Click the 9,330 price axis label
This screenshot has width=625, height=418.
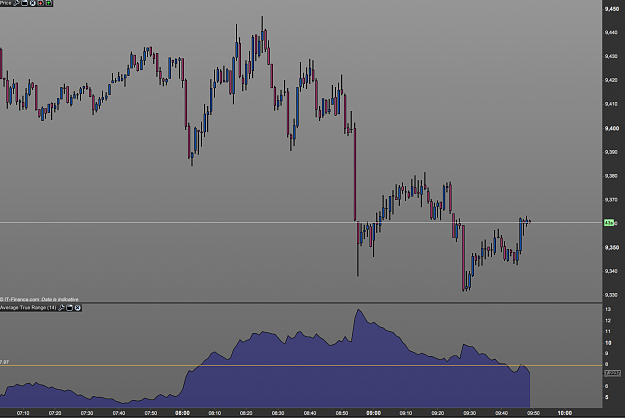pyautogui.click(x=611, y=295)
